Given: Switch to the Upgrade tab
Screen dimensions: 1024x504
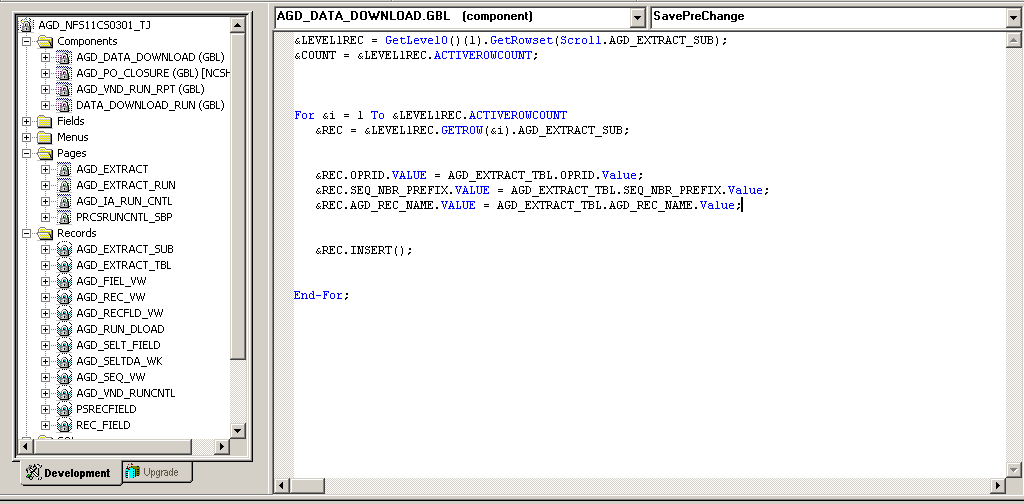Looking at the screenshot, I should point(157,472).
